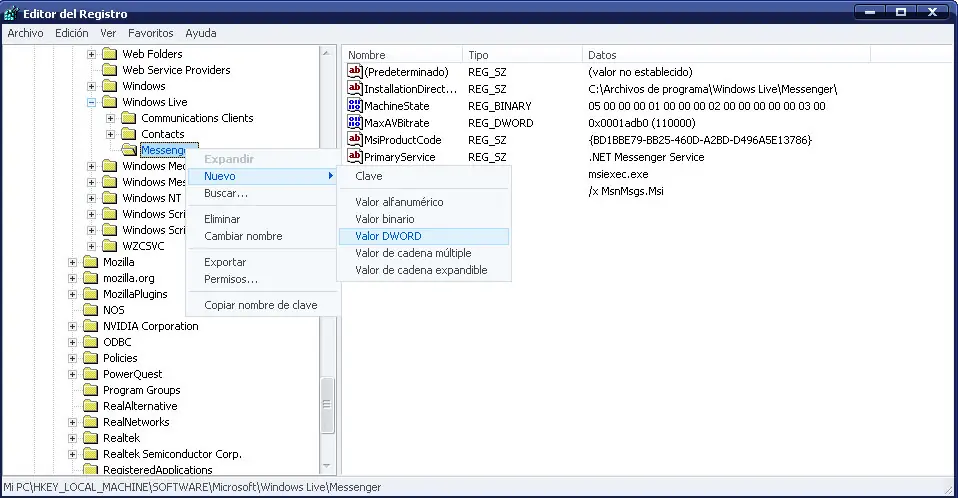Select Valor binario submenu entry
This screenshot has width=958, height=498.
click(423, 219)
